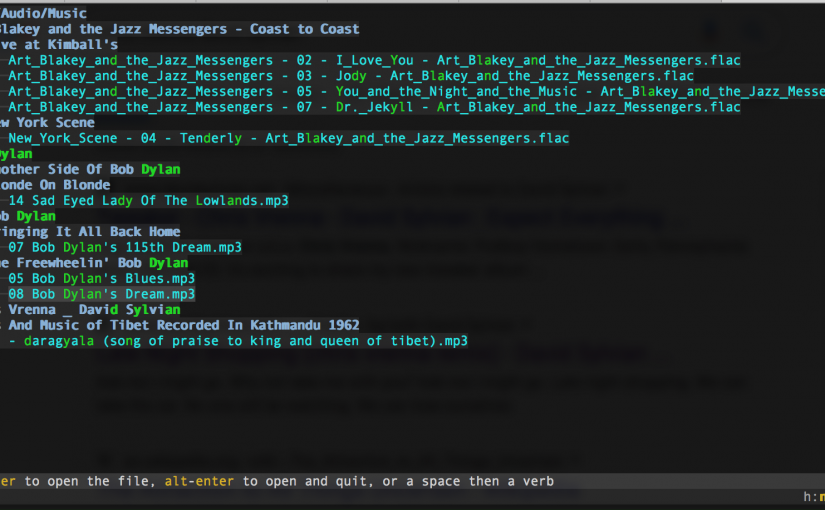Open Another Side Of Bob Dylan folder

pyautogui.click(x=90, y=169)
